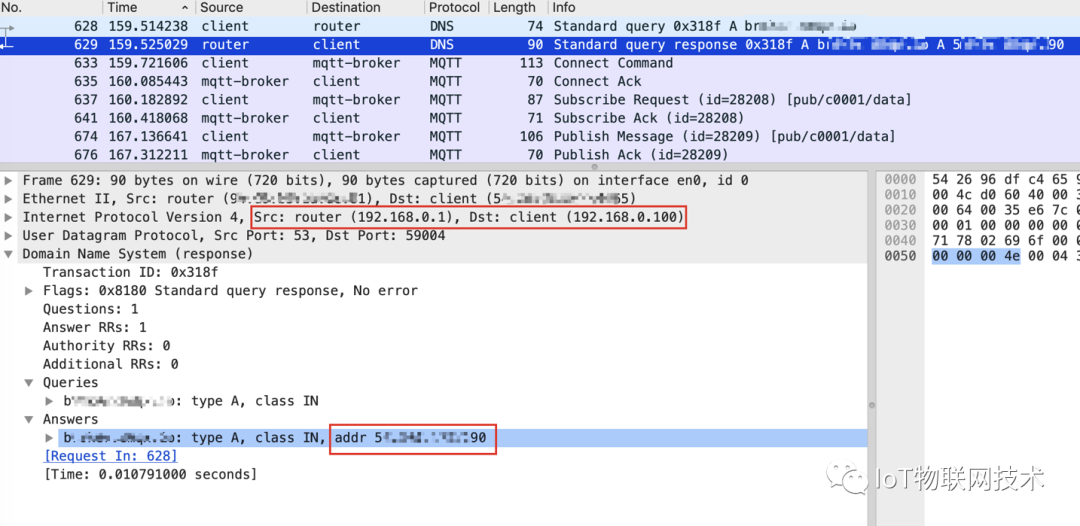This screenshot has width=1080, height=526.
Task: Click the packet details vertical scrollbar
Action: [870, 406]
